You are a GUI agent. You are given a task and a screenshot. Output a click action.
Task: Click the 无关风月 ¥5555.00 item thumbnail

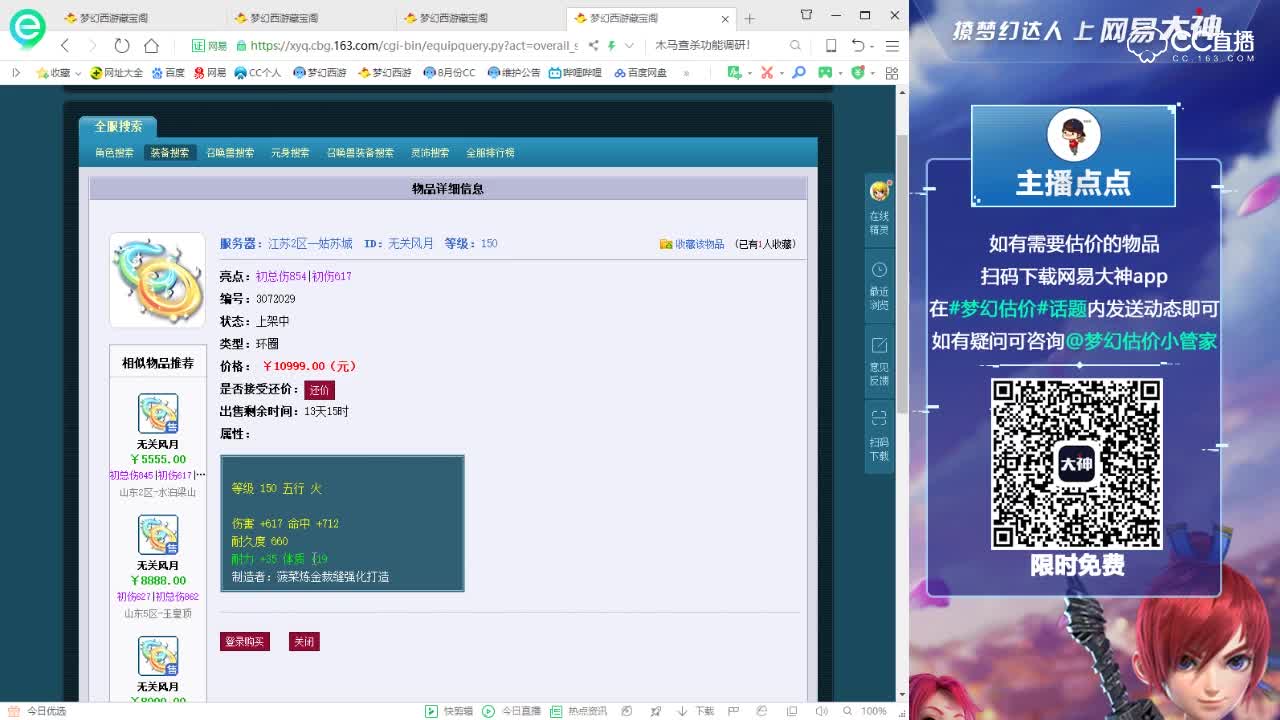click(x=157, y=413)
